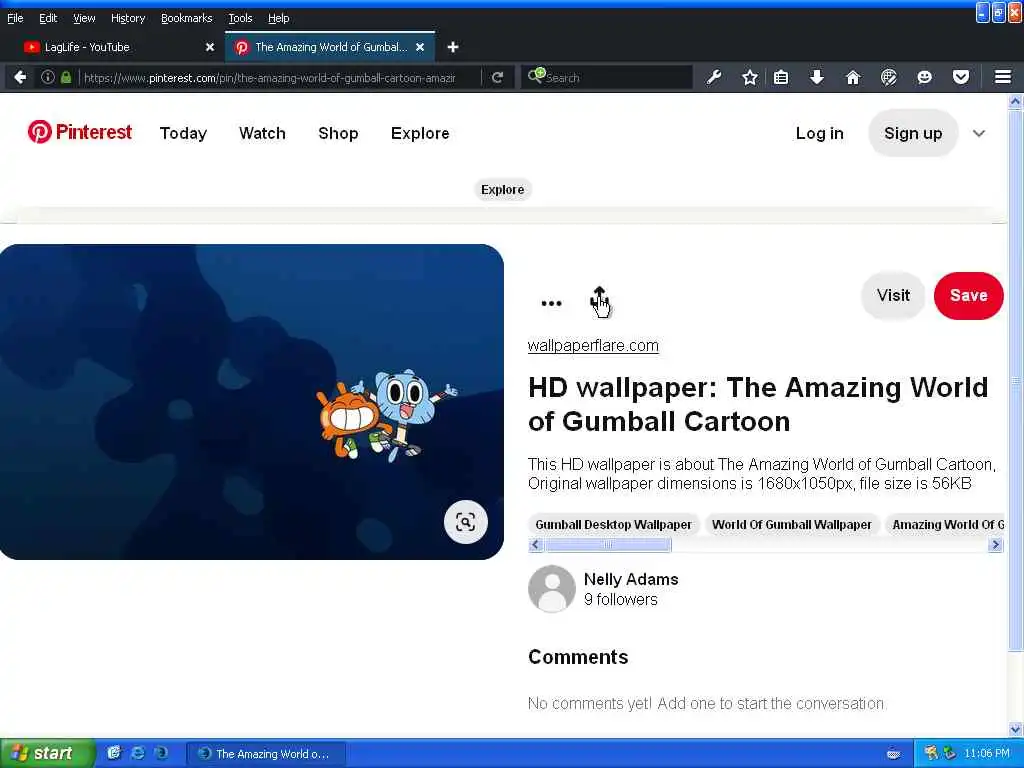Select the World Of Gumball Wallpaper tag

pos(792,524)
